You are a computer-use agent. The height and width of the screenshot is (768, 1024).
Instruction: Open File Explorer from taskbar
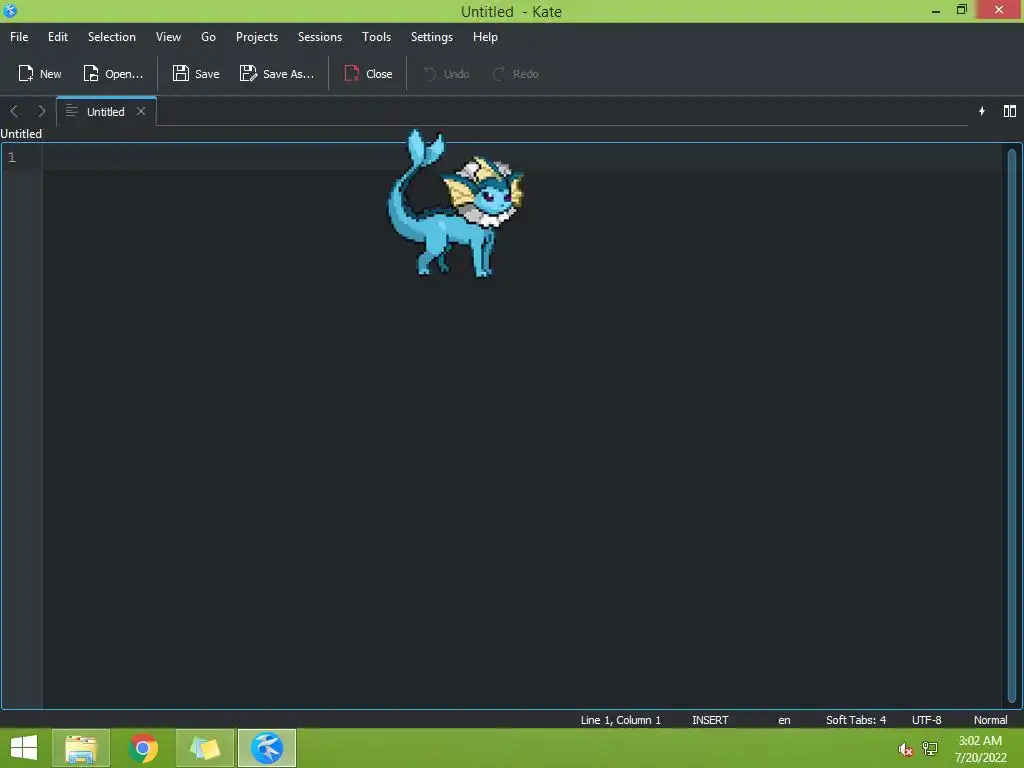[81, 748]
